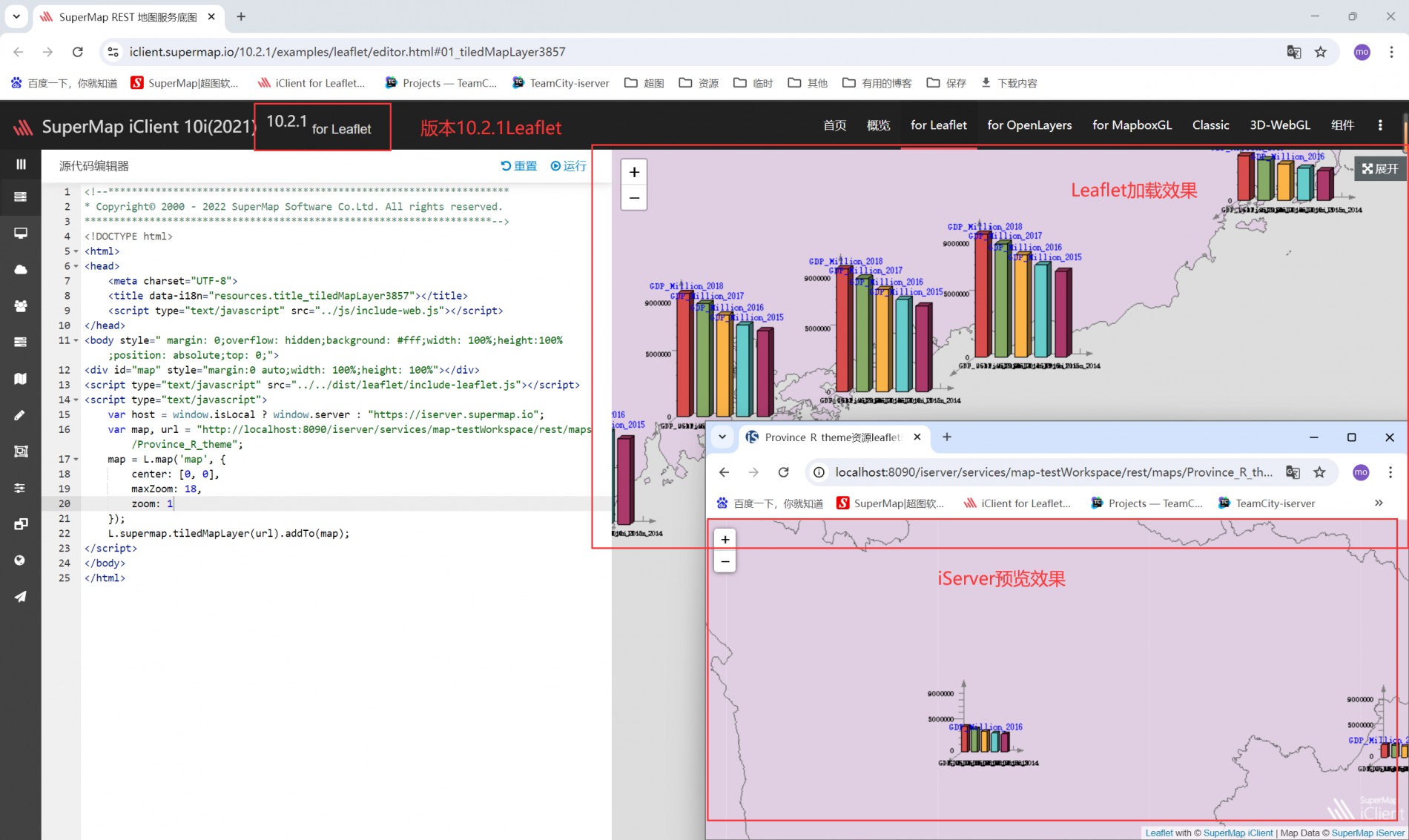This screenshot has width=1409, height=840.
Task: Open the paper plane sidebar icon
Action: pyautogui.click(x=21, y=596)
